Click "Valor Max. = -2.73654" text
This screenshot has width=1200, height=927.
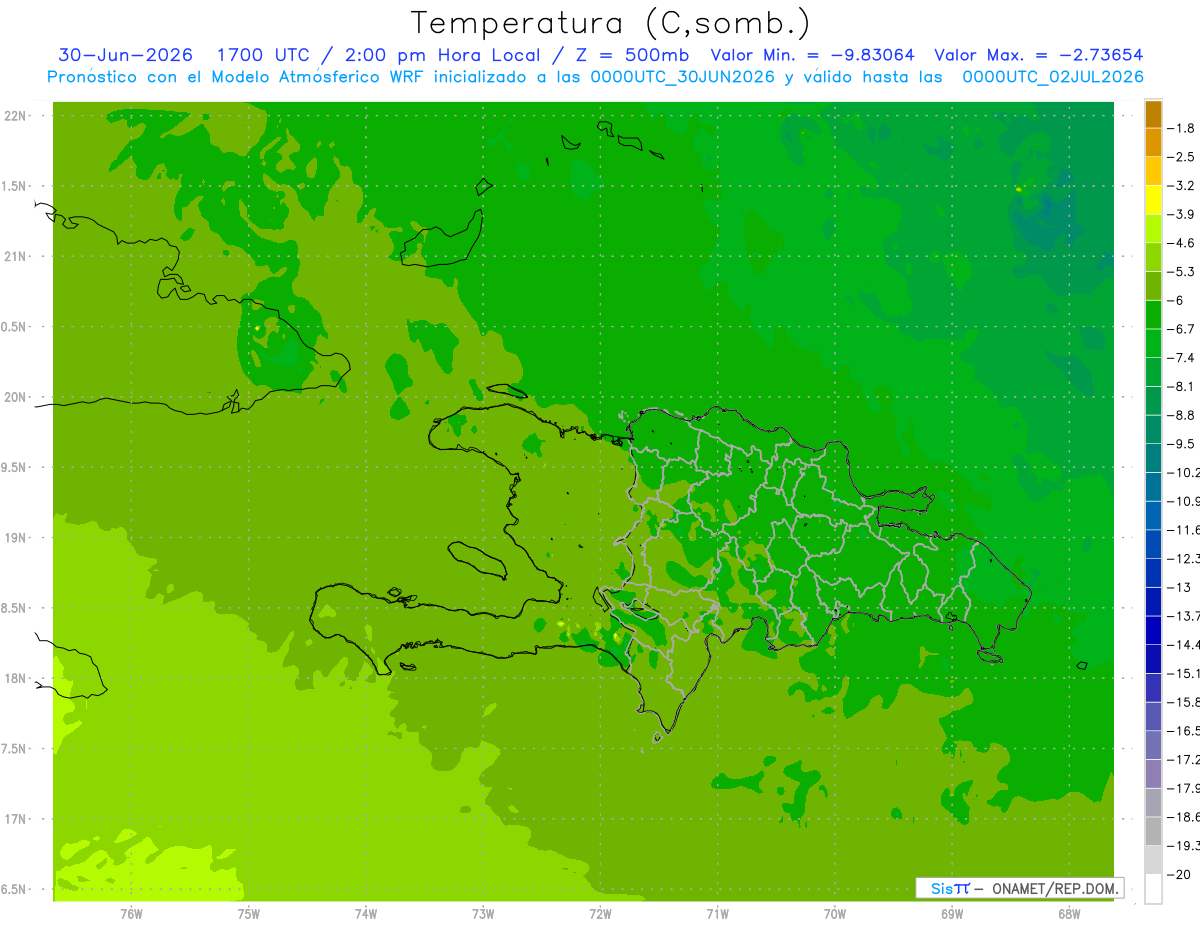pyautogui.click(x=1038, y=55)
